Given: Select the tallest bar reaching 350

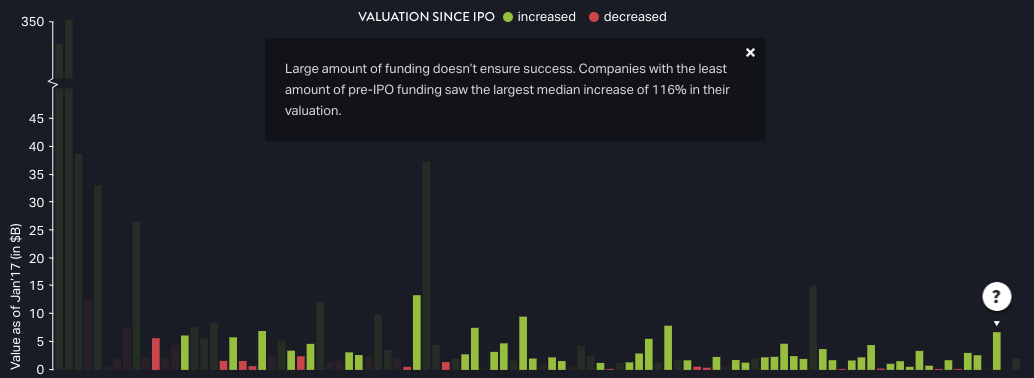Looking at the screenshot, I should (x=69, y=195).
